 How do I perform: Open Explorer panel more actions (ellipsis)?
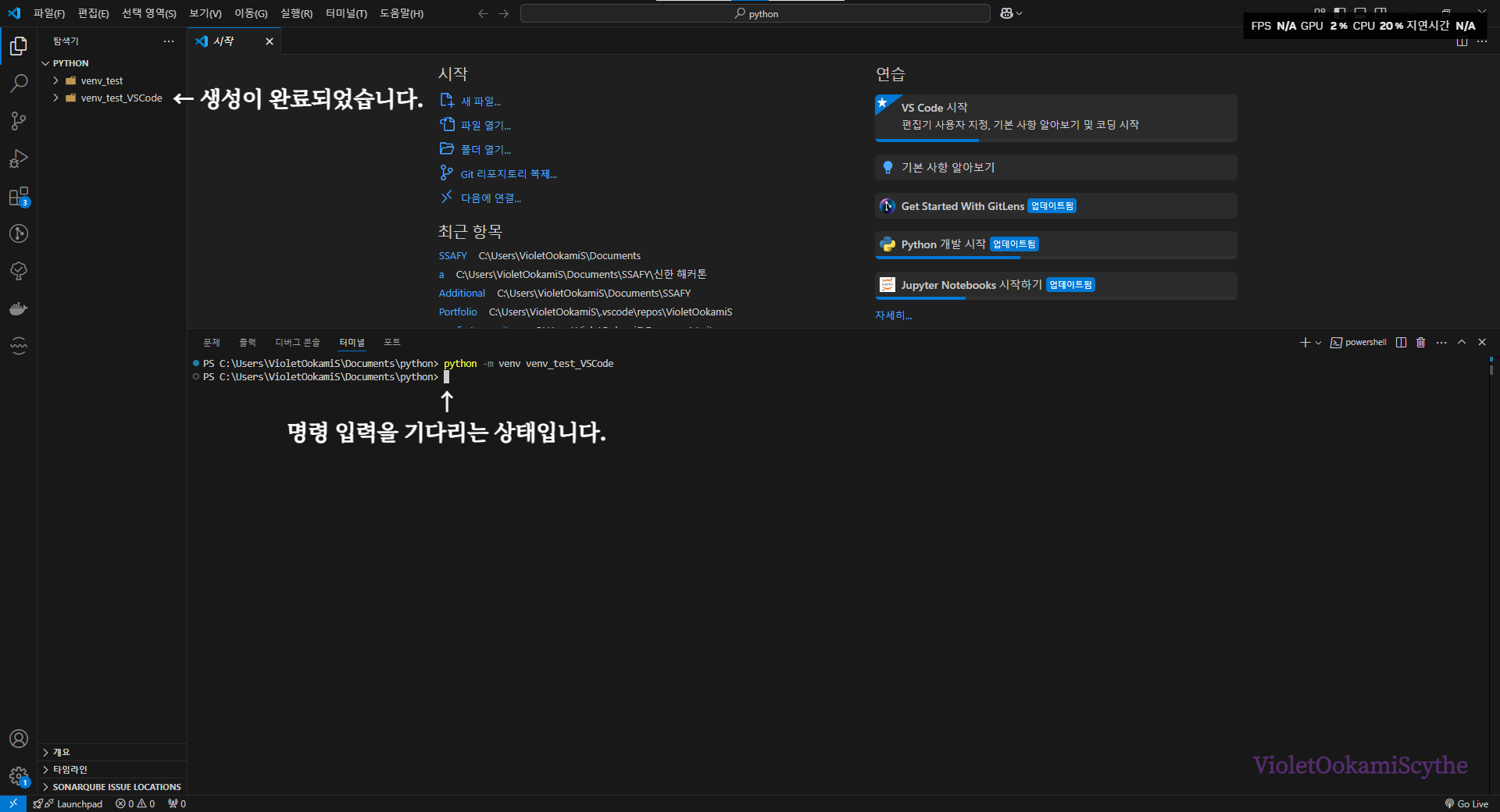(x=169, y=41)
